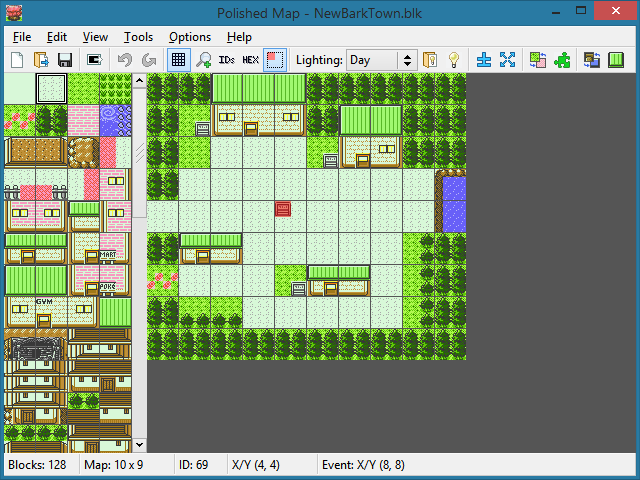Select the plain light green block in palette
640x480 pixels.
coord(20,89)
